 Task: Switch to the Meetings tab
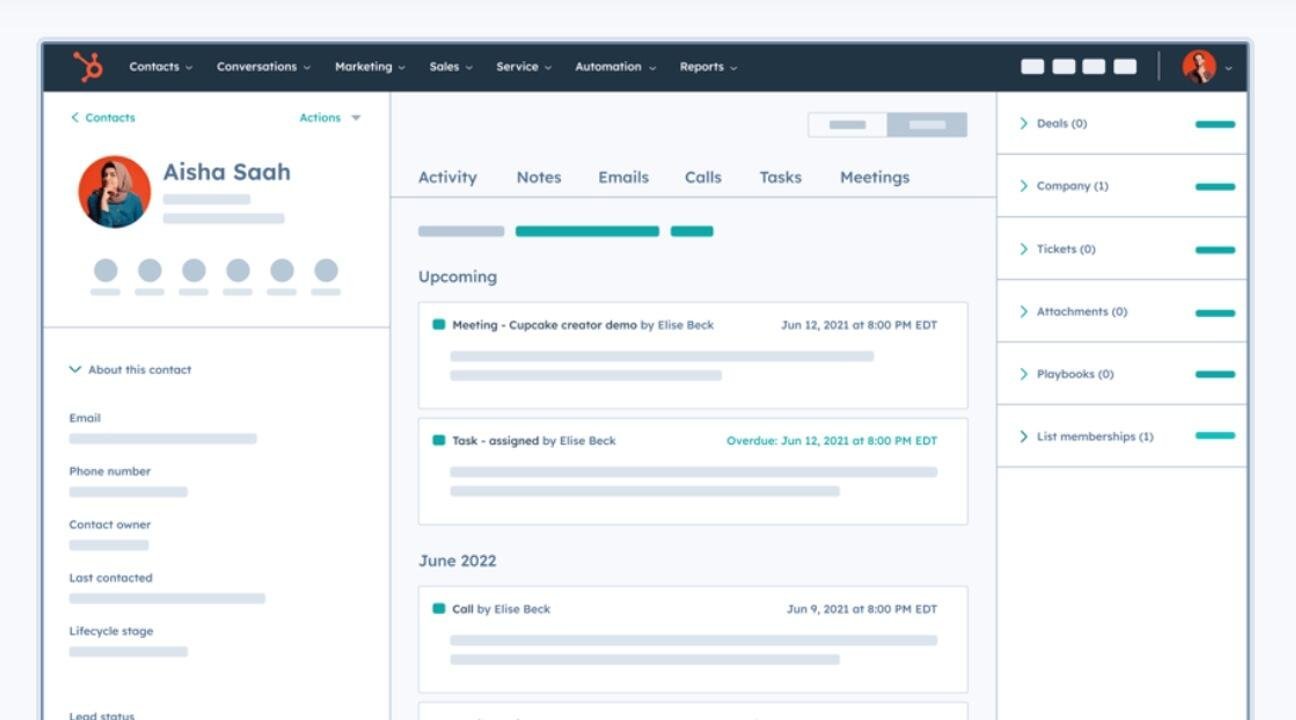pos(874,177)
